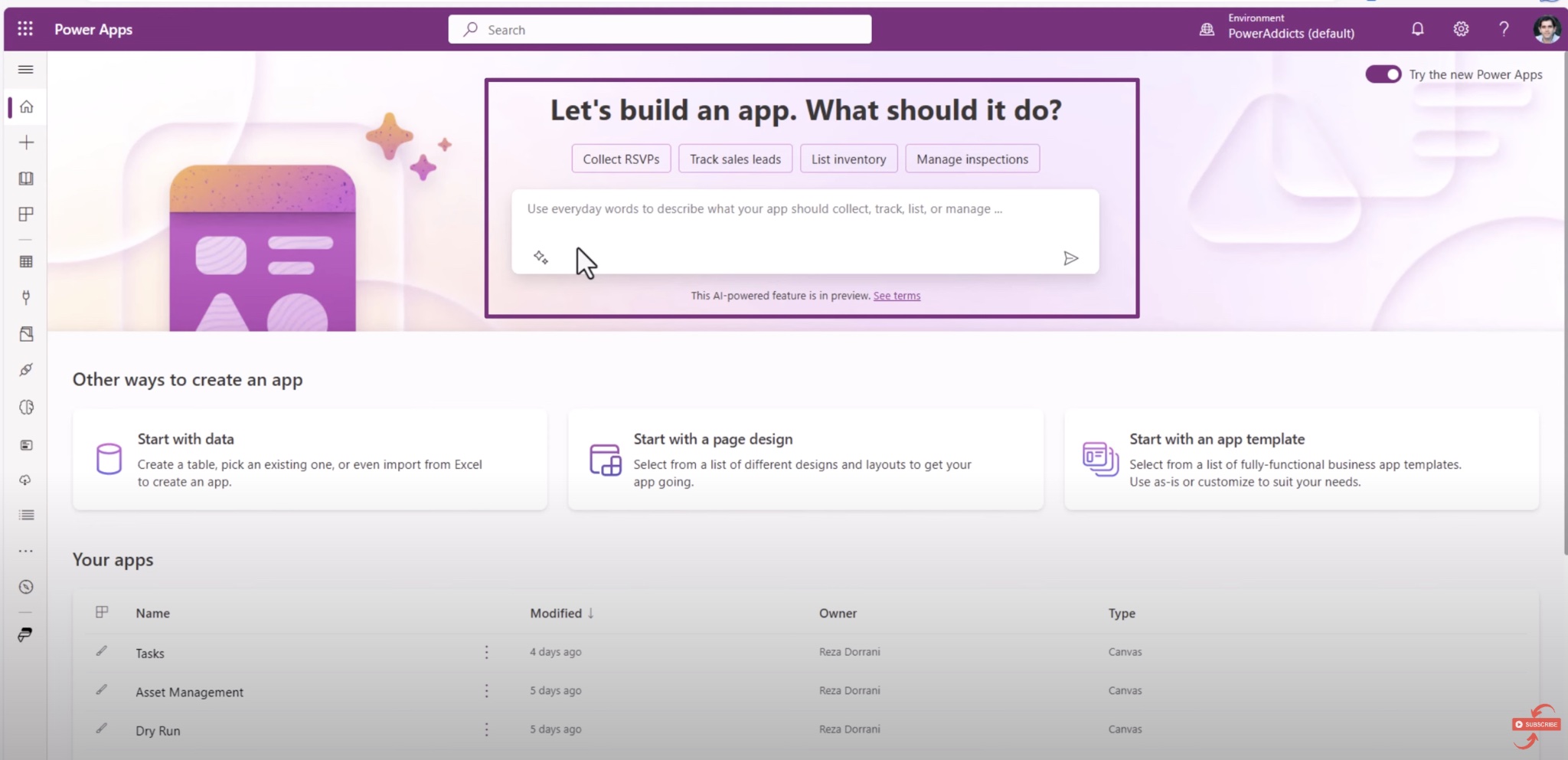Choose Start with data card
1568x760 pixels.
click(310, 460)
